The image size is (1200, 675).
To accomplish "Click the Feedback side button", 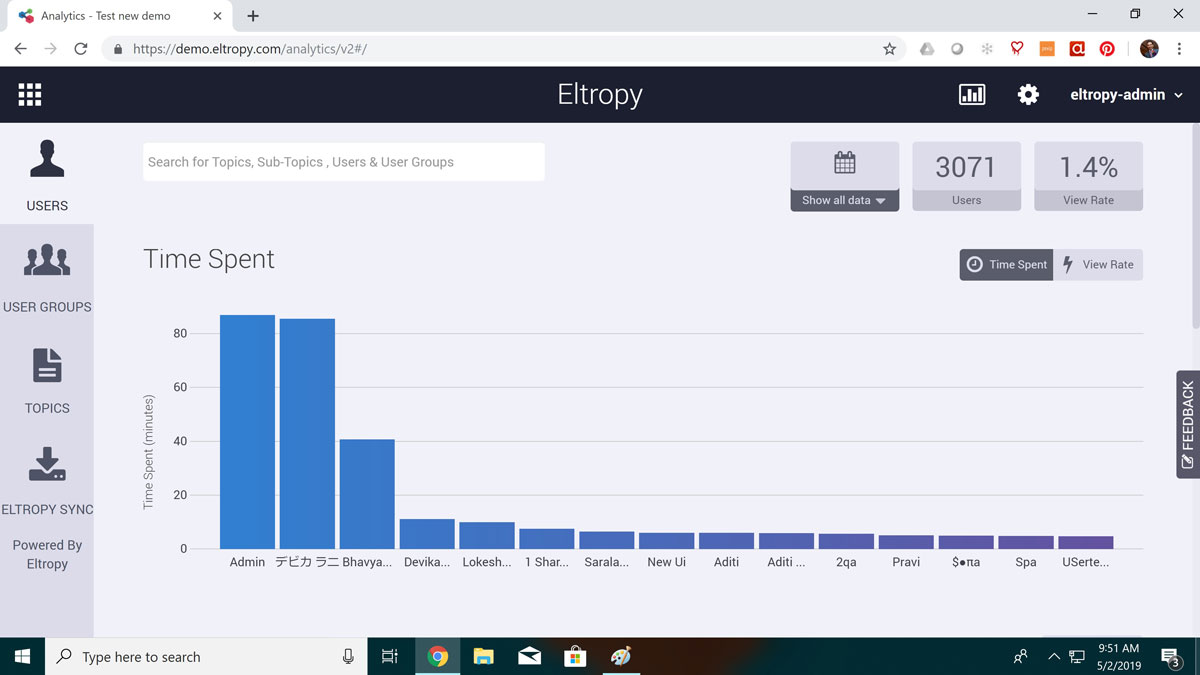I will tap(1187, 424).
